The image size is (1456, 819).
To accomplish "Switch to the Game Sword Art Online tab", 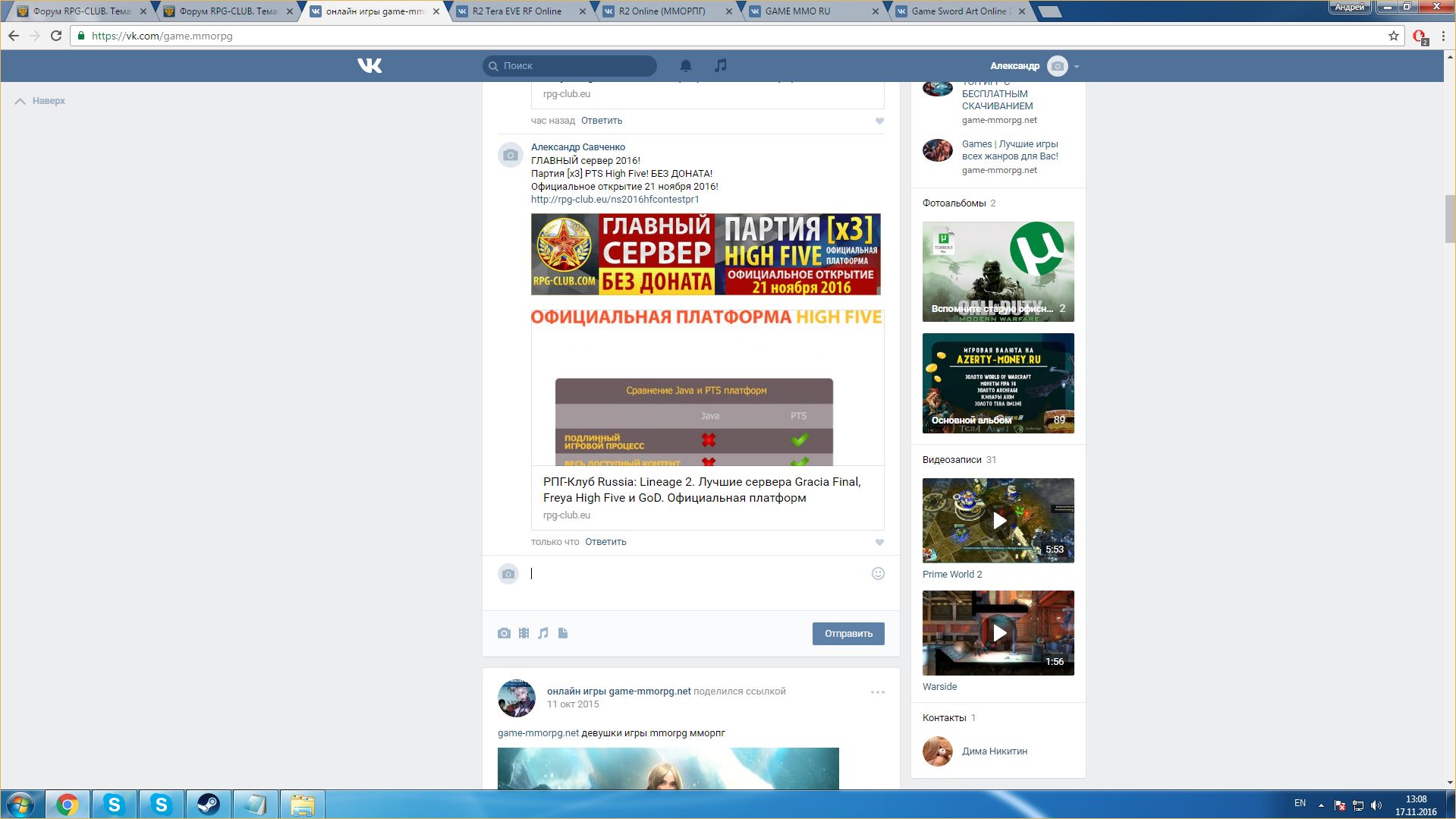I will (x=961, y=11).
